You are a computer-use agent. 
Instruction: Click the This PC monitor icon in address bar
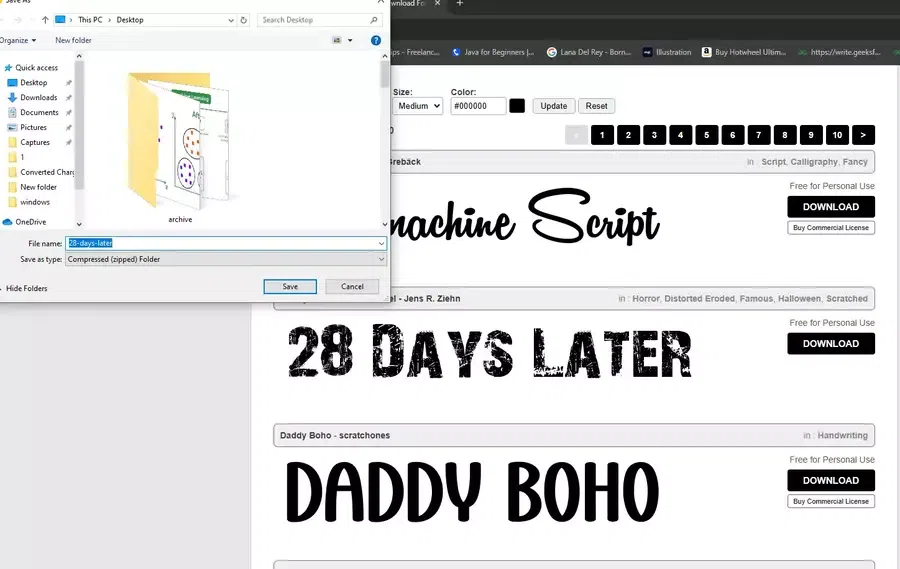pyautogui.click(x=60, y=20)
